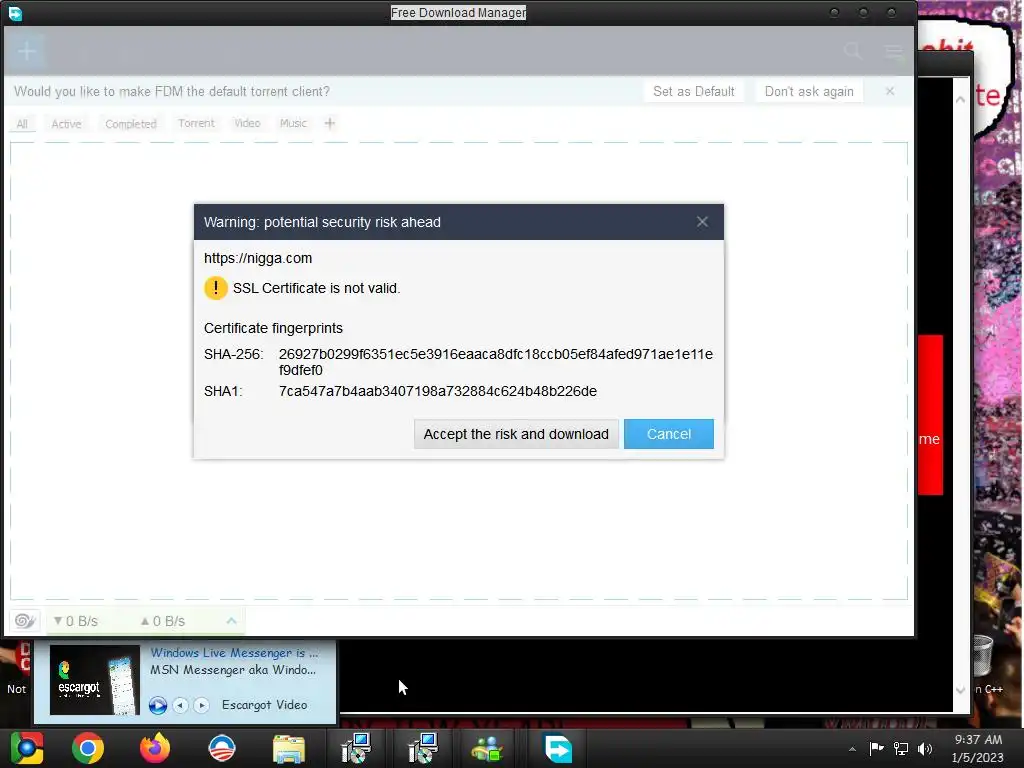The image size is (1024, 768).
Task: Switch to the Active tab
Action: [x=67, y=124]
